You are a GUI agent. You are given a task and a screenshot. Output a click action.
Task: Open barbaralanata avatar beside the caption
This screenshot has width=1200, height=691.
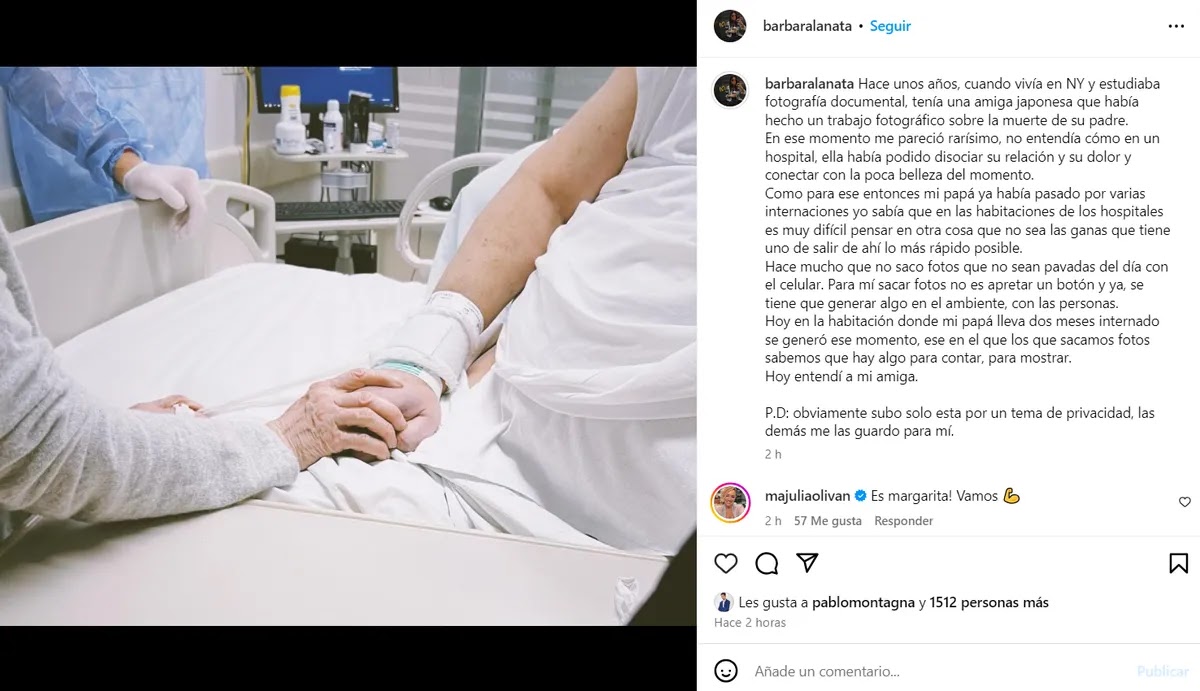(x=730, y=90)
